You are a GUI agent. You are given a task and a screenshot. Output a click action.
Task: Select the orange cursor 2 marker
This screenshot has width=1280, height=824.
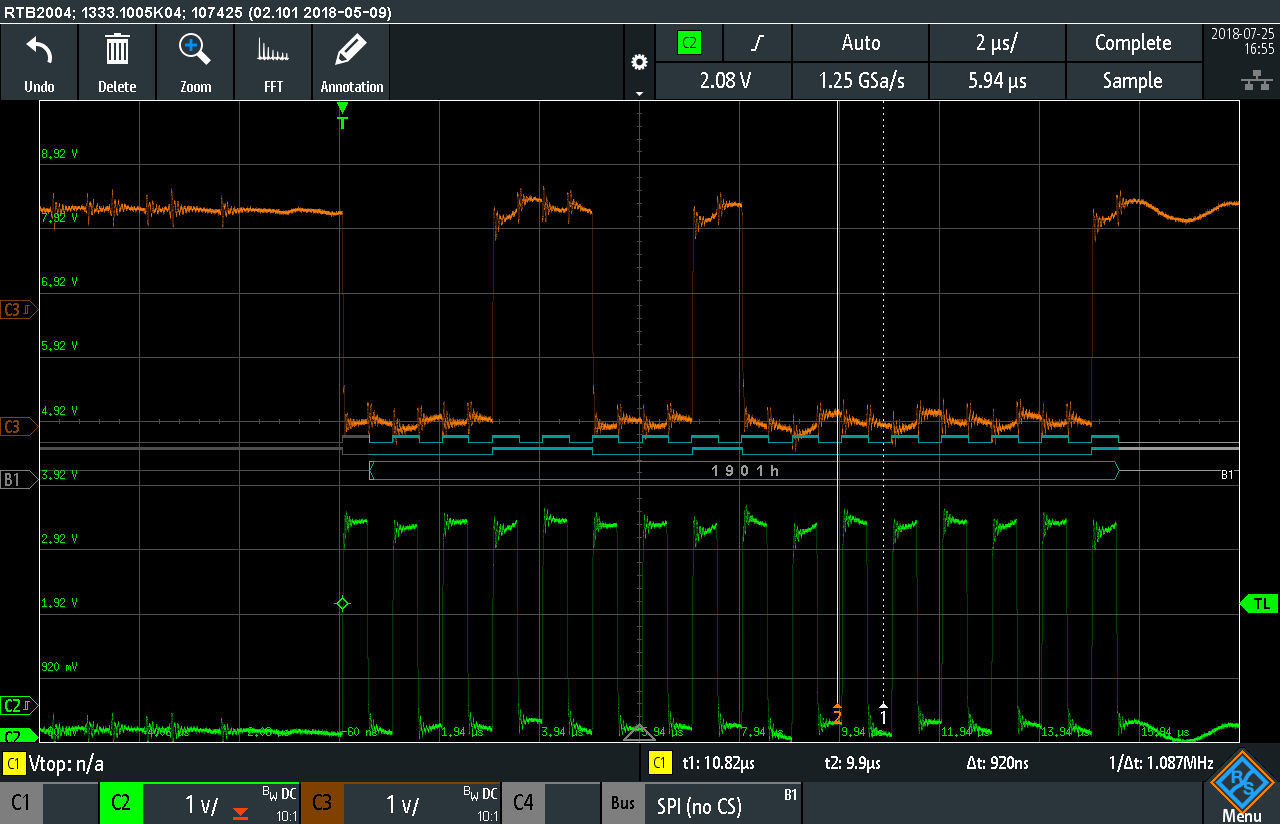pyautogui.click(x=837, y=712)
